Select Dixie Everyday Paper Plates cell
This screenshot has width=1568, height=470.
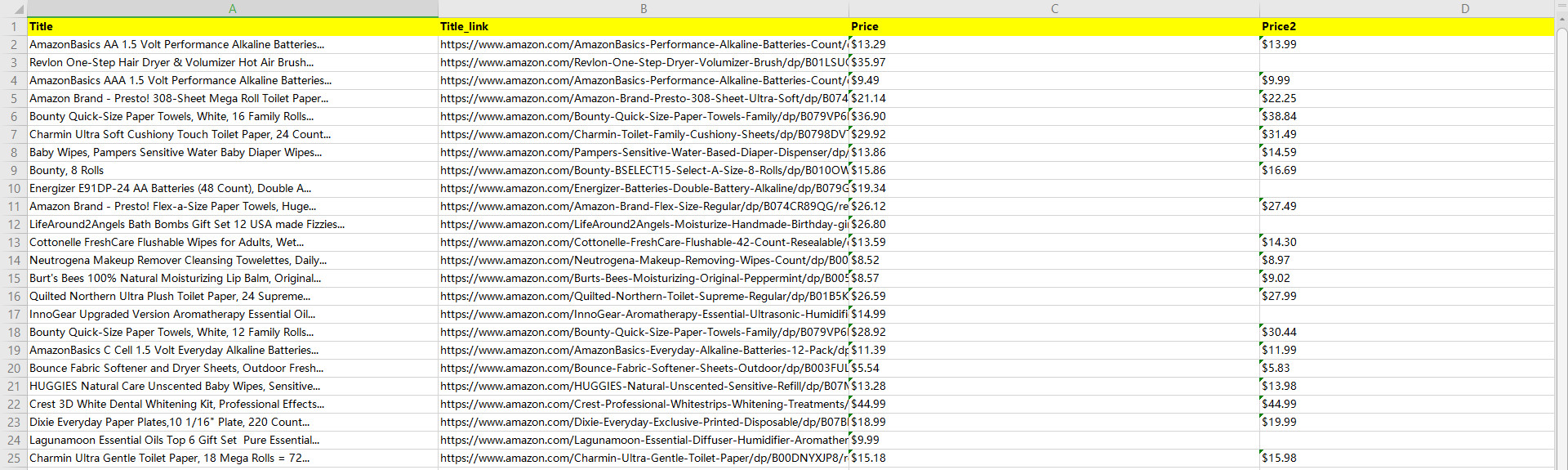tap(233, 422)
